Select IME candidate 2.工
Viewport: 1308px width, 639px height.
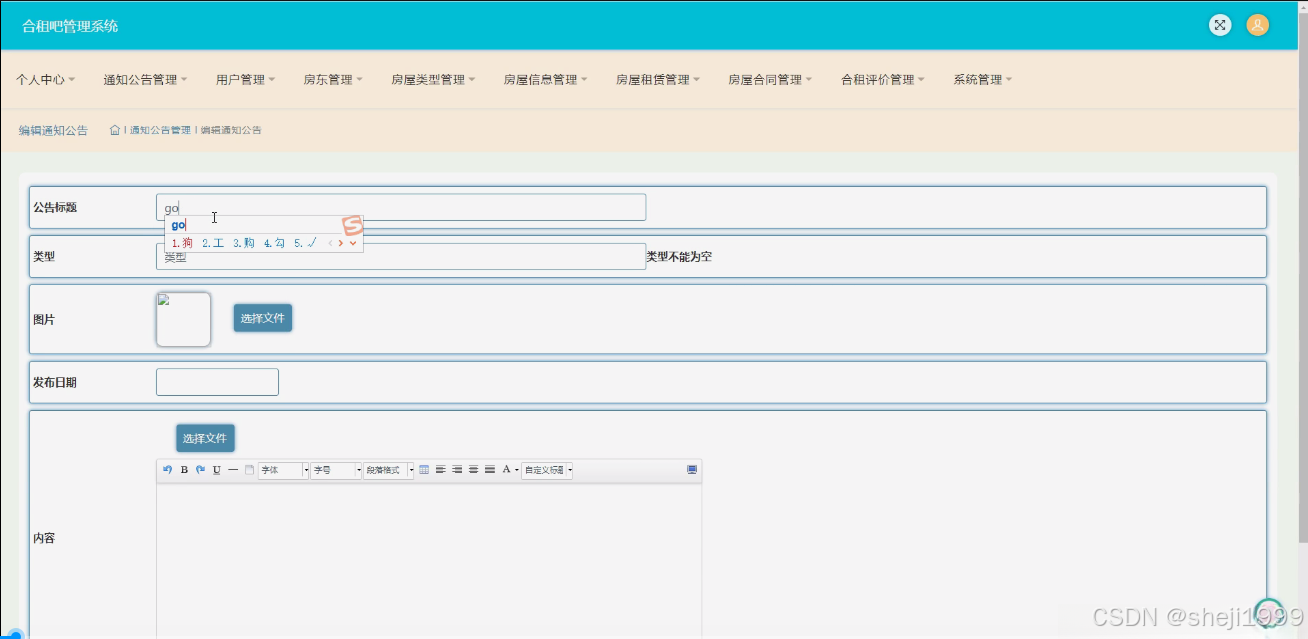point(213,243)
